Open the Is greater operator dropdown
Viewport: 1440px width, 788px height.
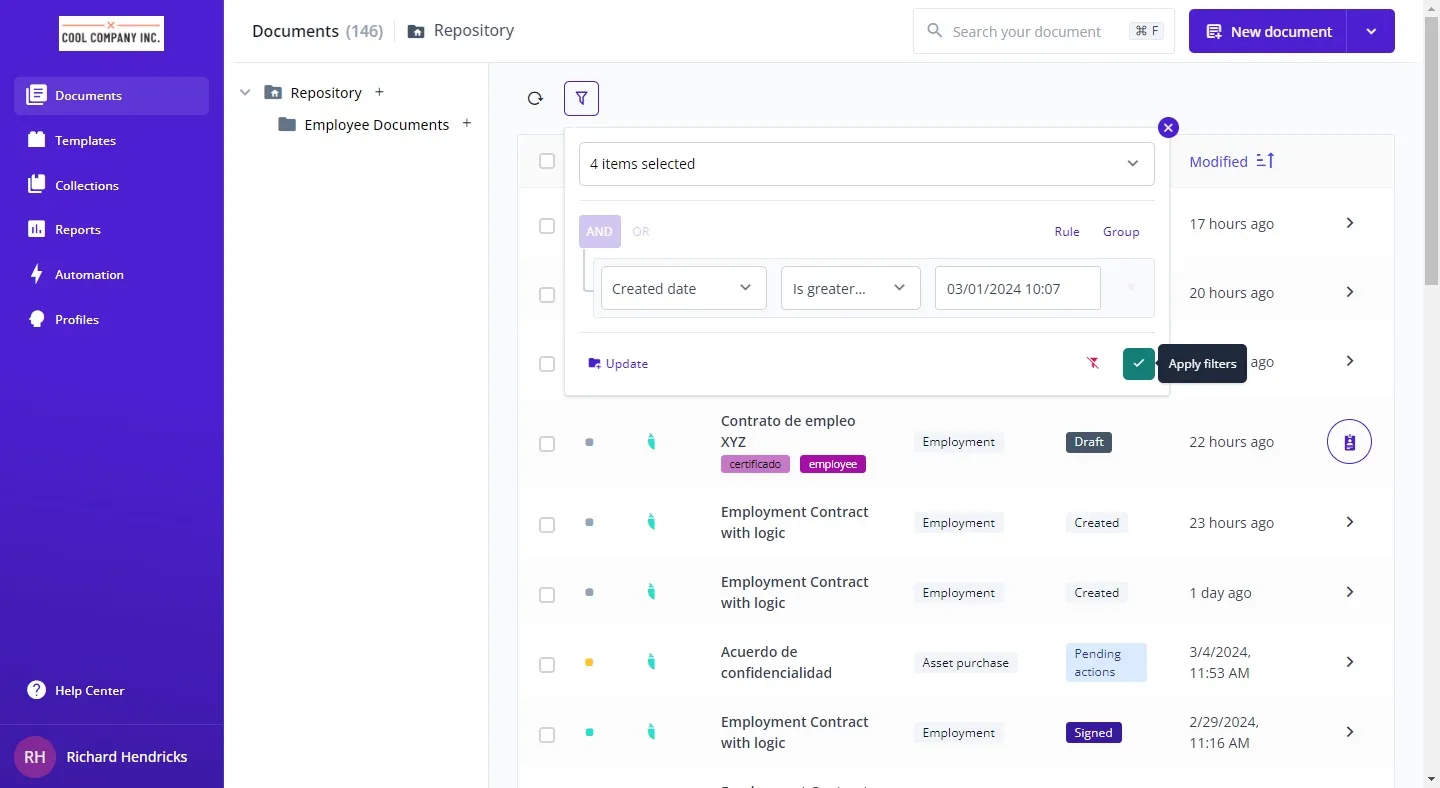(850, 288)
